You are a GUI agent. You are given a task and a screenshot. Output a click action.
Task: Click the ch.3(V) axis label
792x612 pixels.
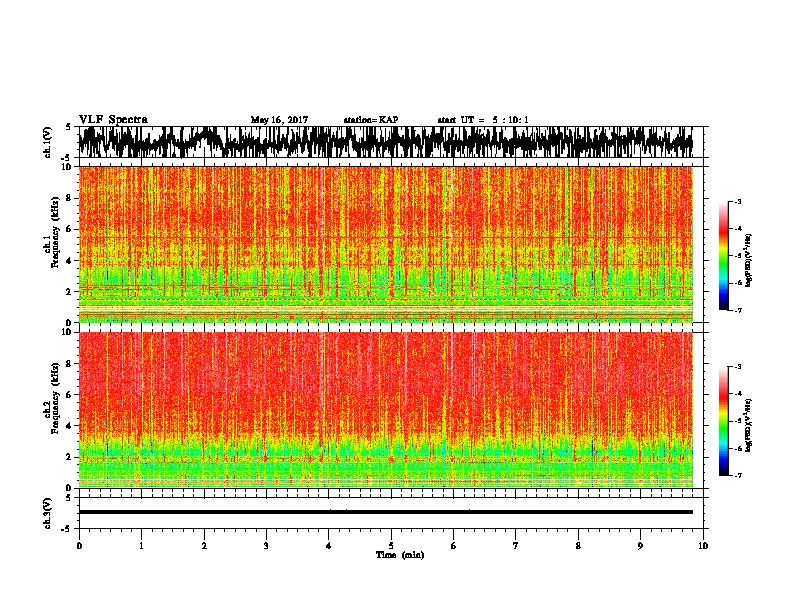[47, 513]
